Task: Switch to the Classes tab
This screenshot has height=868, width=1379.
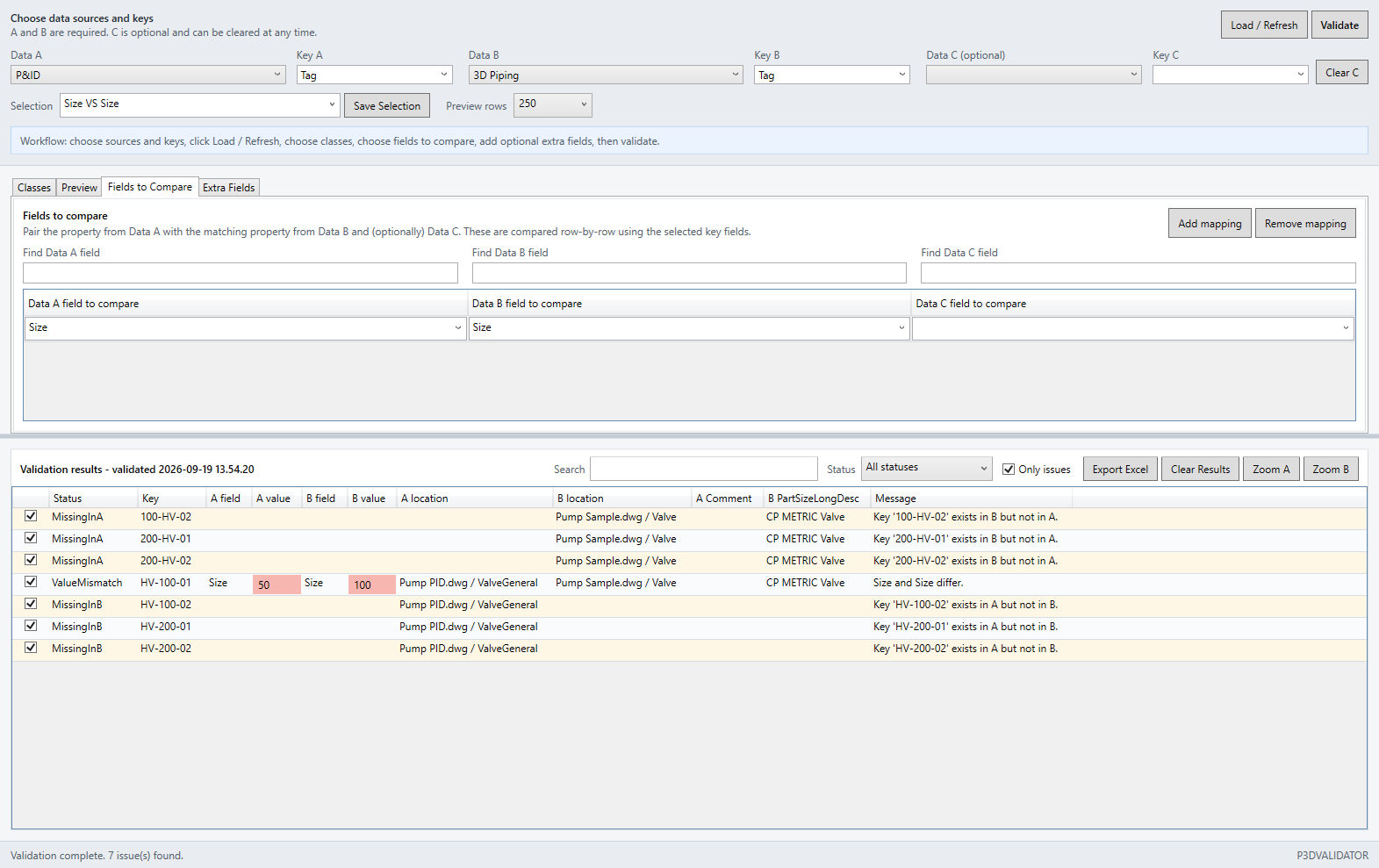Action: [x=34, y=188]
